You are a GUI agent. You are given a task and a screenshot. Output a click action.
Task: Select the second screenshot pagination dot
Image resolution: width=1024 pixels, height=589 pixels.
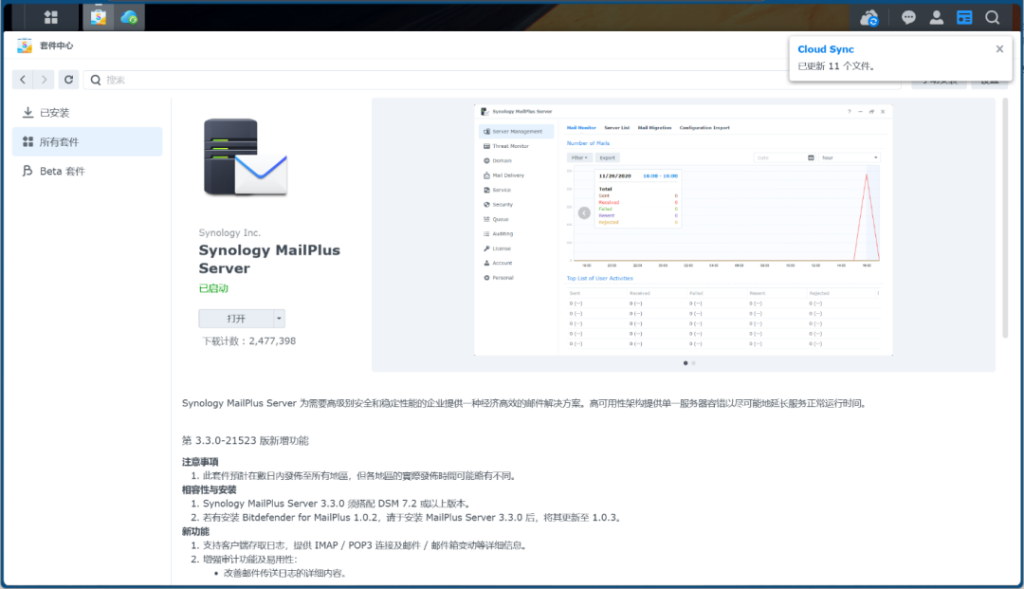point(694,363)
